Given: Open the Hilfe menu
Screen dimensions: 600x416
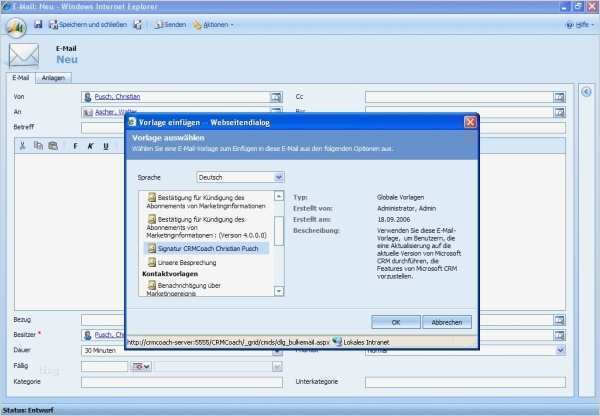Looking at the screenshot, I should [x=580, y=25].
